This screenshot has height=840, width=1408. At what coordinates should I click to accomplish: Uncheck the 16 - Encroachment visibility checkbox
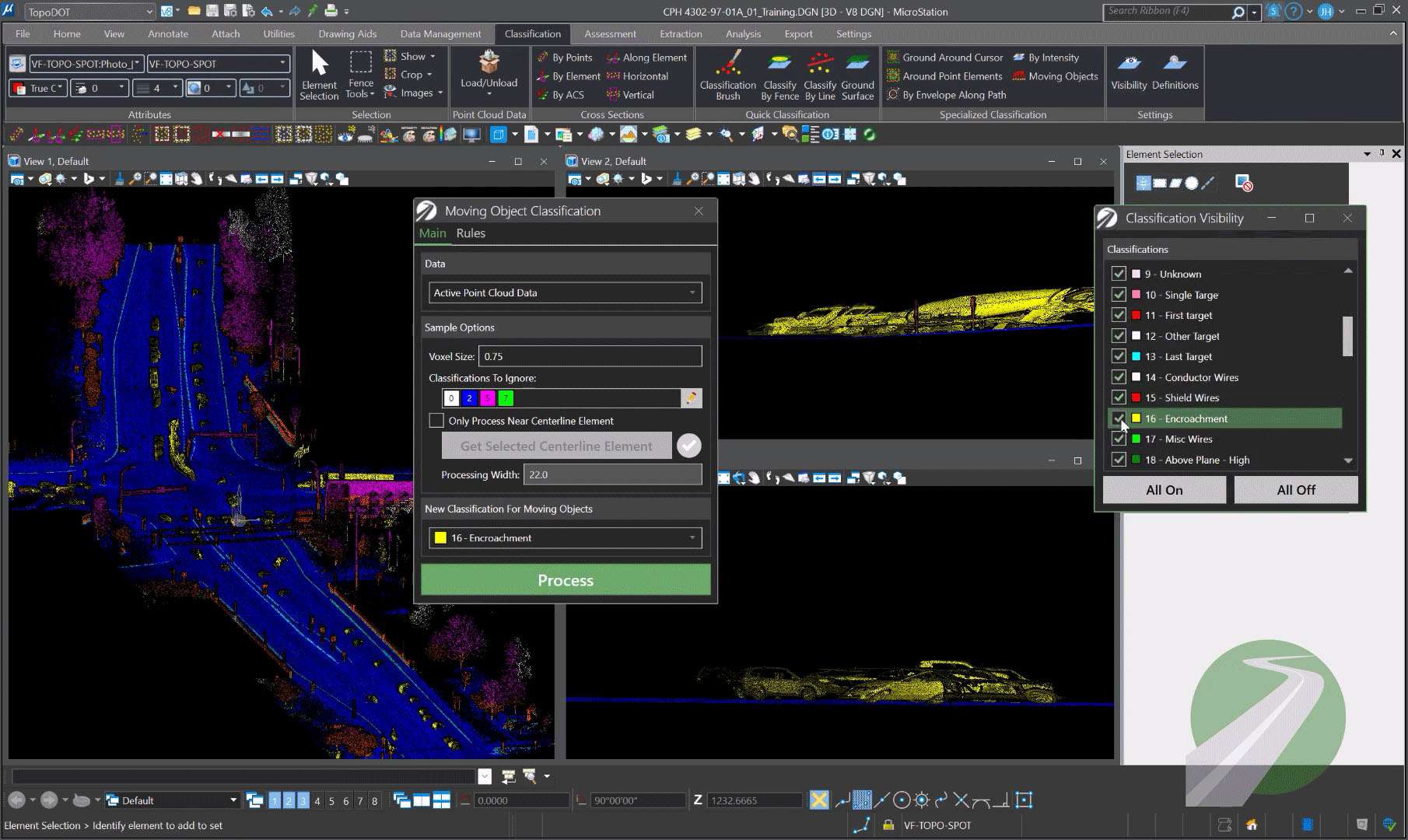click(x=1119, y=418)
